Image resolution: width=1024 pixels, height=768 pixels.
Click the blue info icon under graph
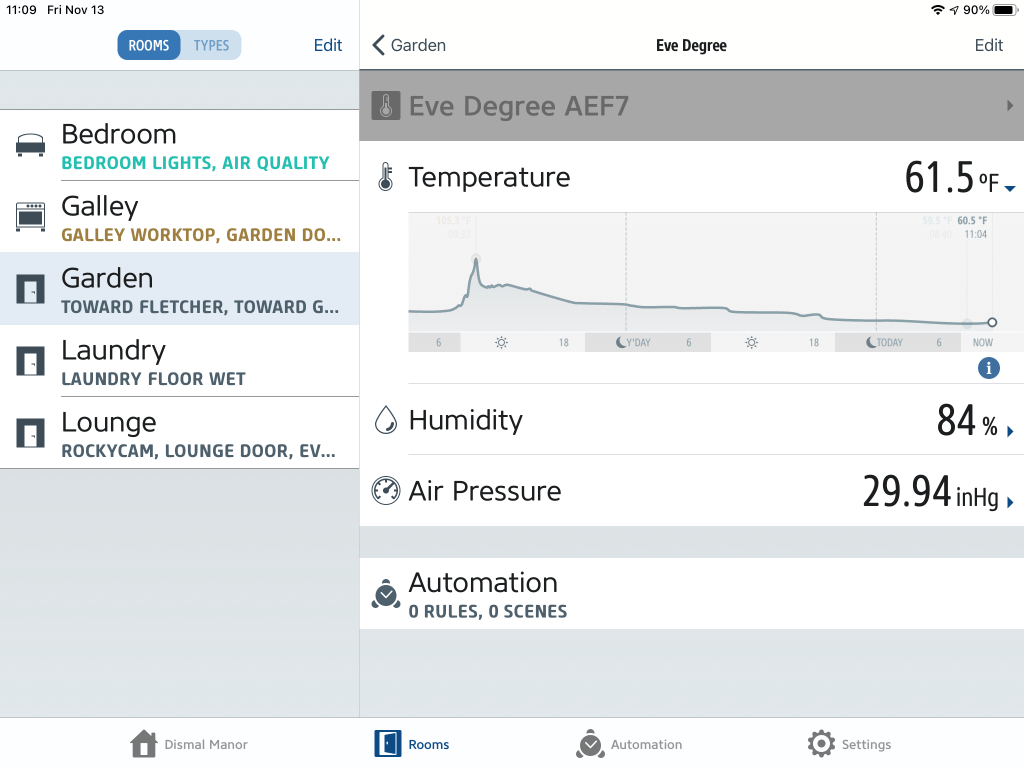(988, 368)
